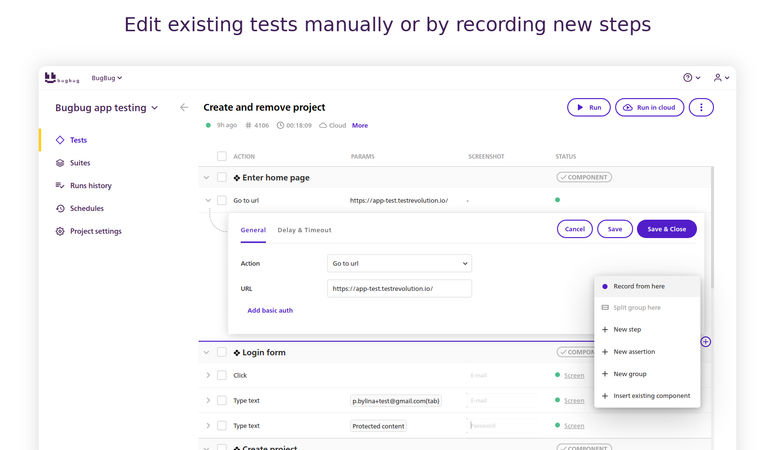
Task: Open the help question-mark menu
Action: [691, 78]
